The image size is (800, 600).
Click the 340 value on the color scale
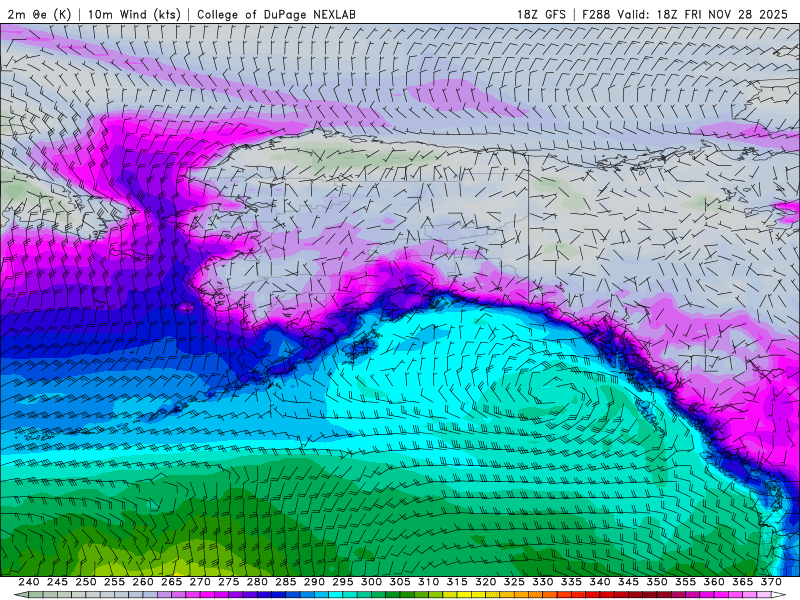[600, 582]
